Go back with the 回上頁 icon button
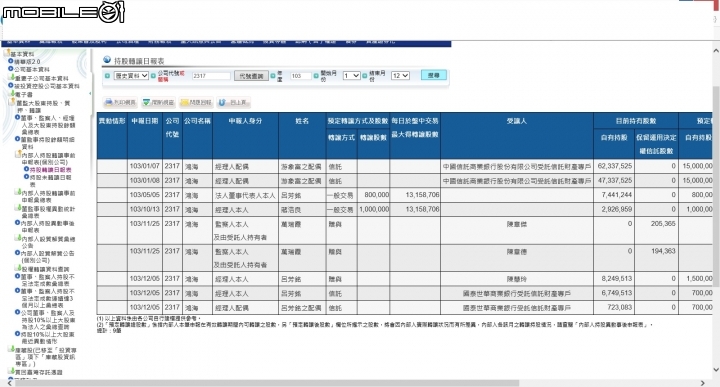The width and height of the screenshot is (720, 387). coord(234,102)
